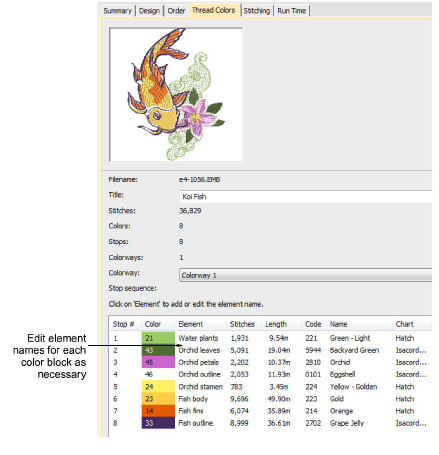
Task: Select the yellow swatch numbered 24
Action: coord(158,387)
